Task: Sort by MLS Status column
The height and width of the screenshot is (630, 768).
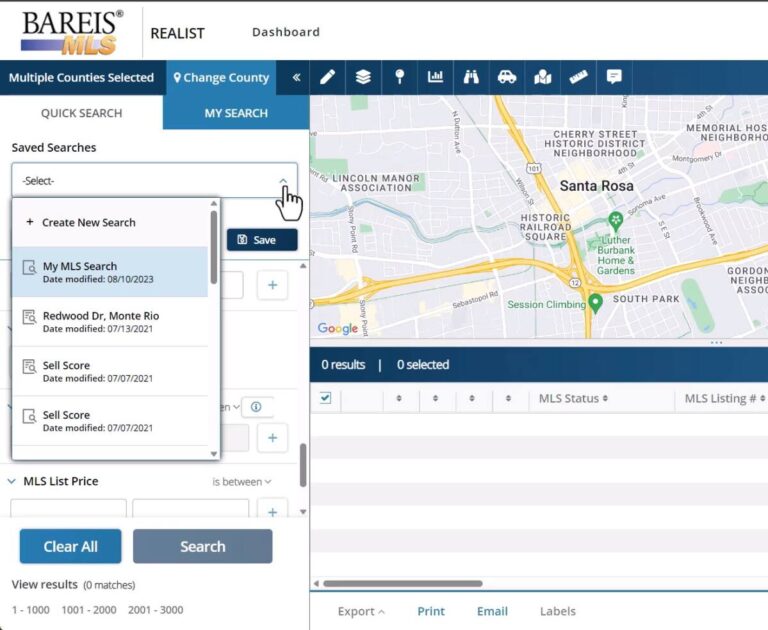Action: 574,398
